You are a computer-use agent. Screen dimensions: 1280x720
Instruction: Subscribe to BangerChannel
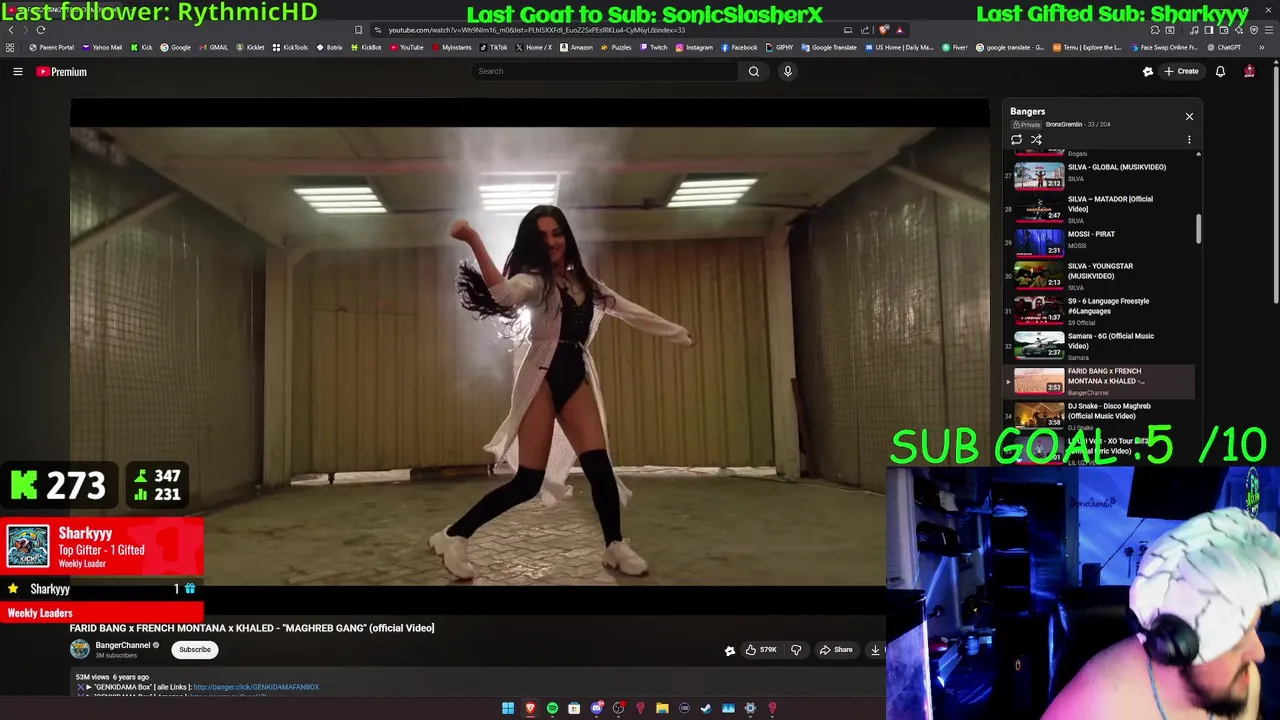click(195, 649)
